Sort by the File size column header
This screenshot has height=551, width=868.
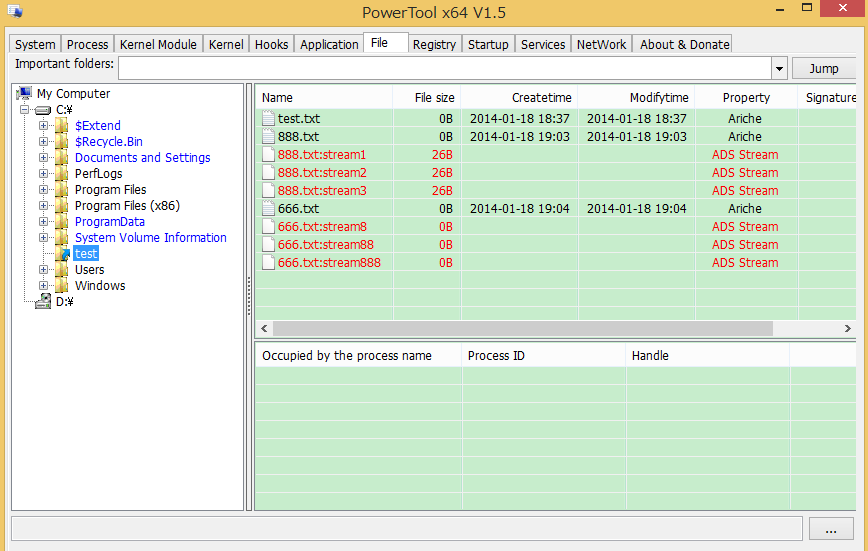pyautogui.click(x=427, y=97)
